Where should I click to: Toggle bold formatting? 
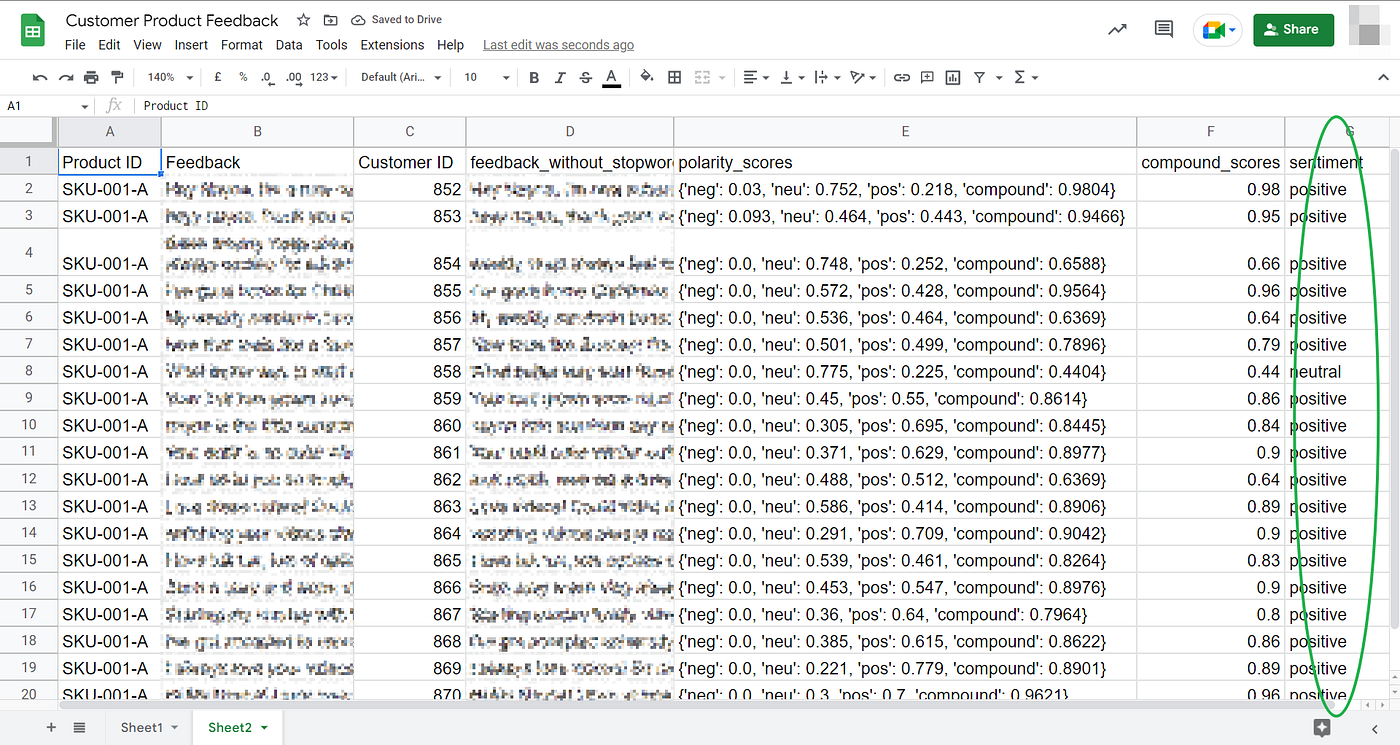pos(534,77)
